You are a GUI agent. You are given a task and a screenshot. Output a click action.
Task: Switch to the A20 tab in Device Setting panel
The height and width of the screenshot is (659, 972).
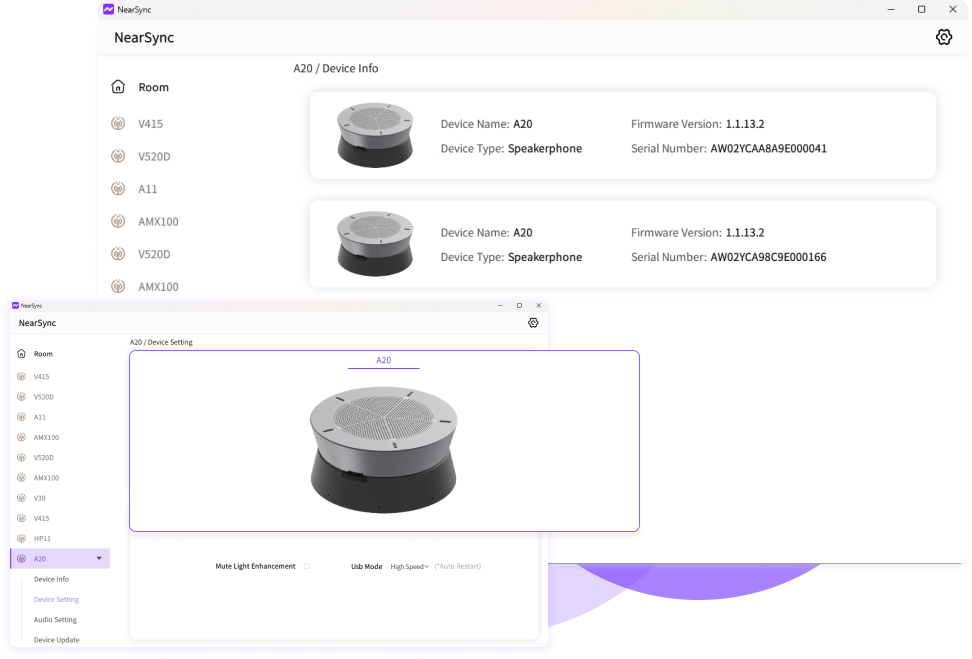tap(384, 360)
